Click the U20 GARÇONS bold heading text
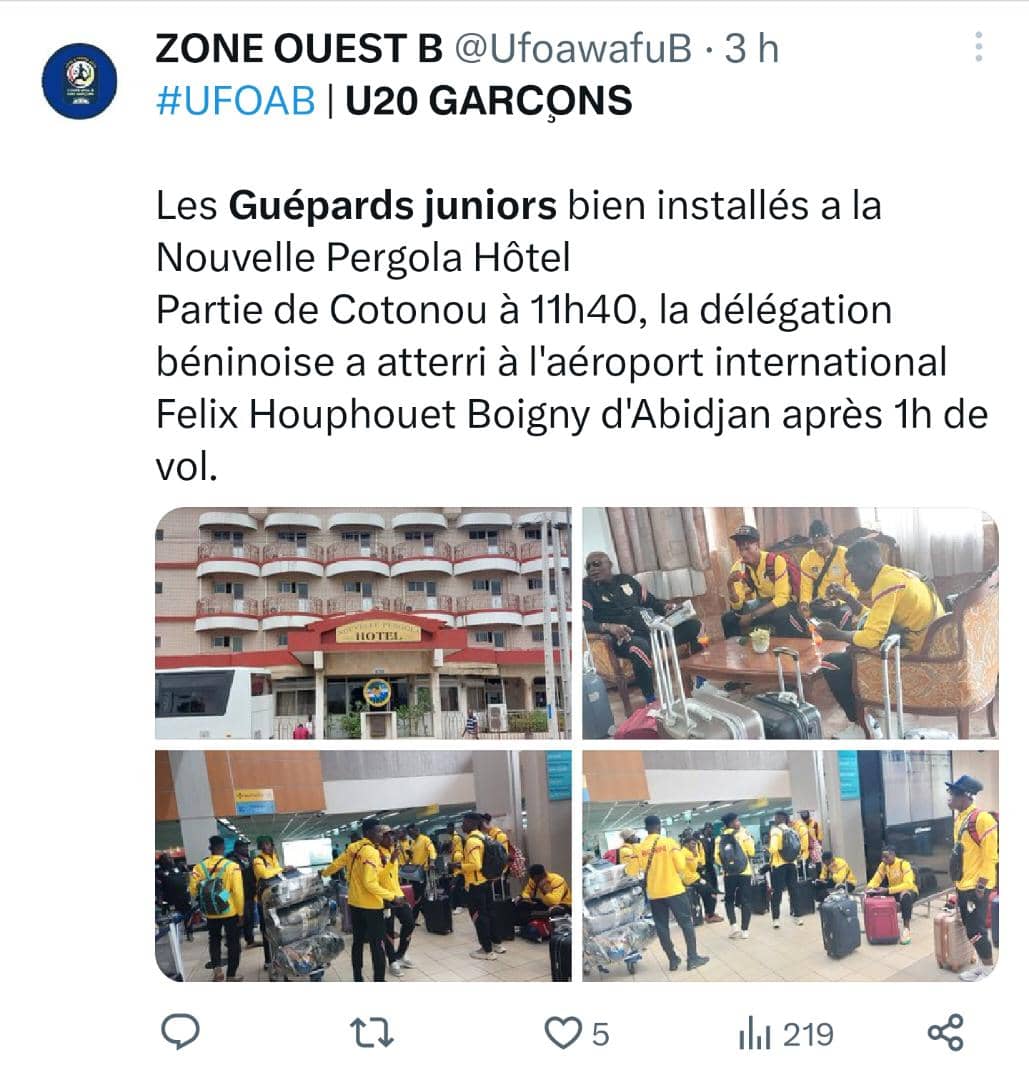The width and height of the screenshot is (1029, 1080). click(x=488, y=101)
